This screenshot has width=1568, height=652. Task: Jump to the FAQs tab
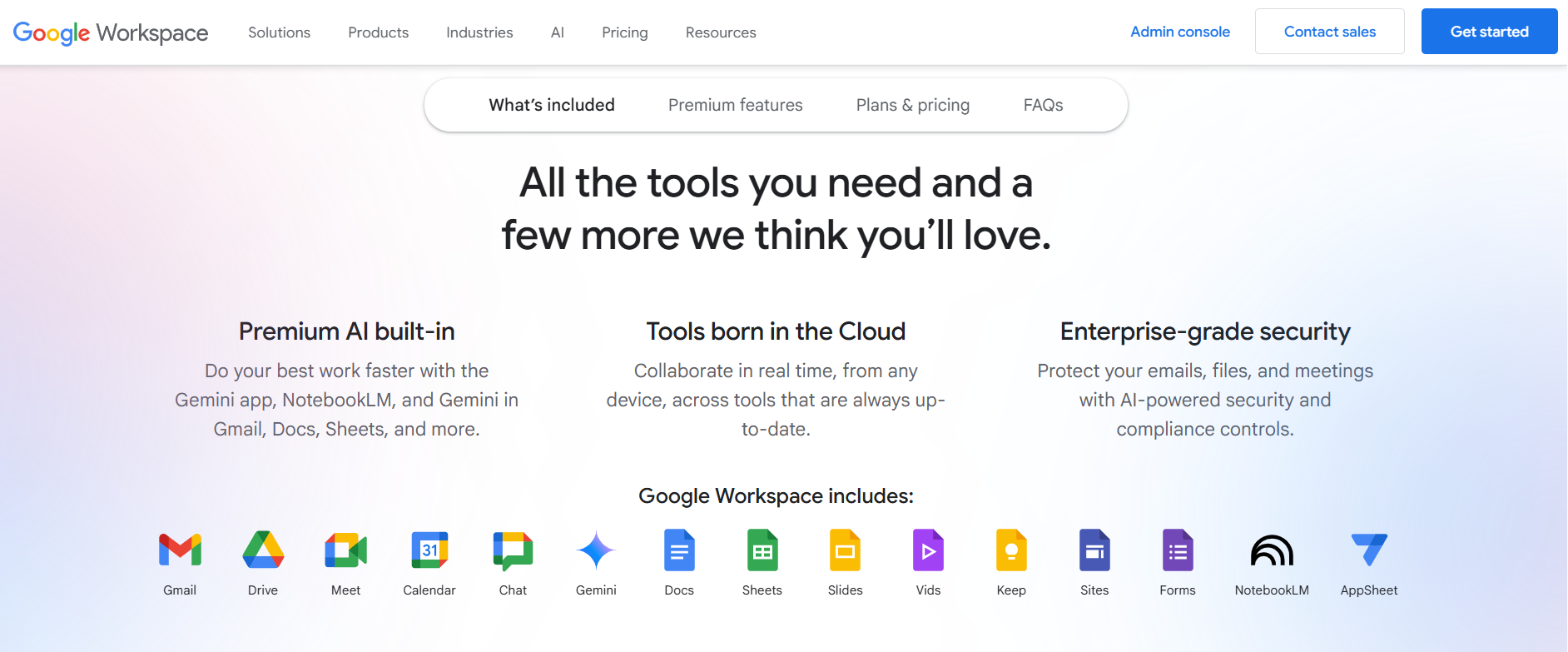pos(1044,105)
